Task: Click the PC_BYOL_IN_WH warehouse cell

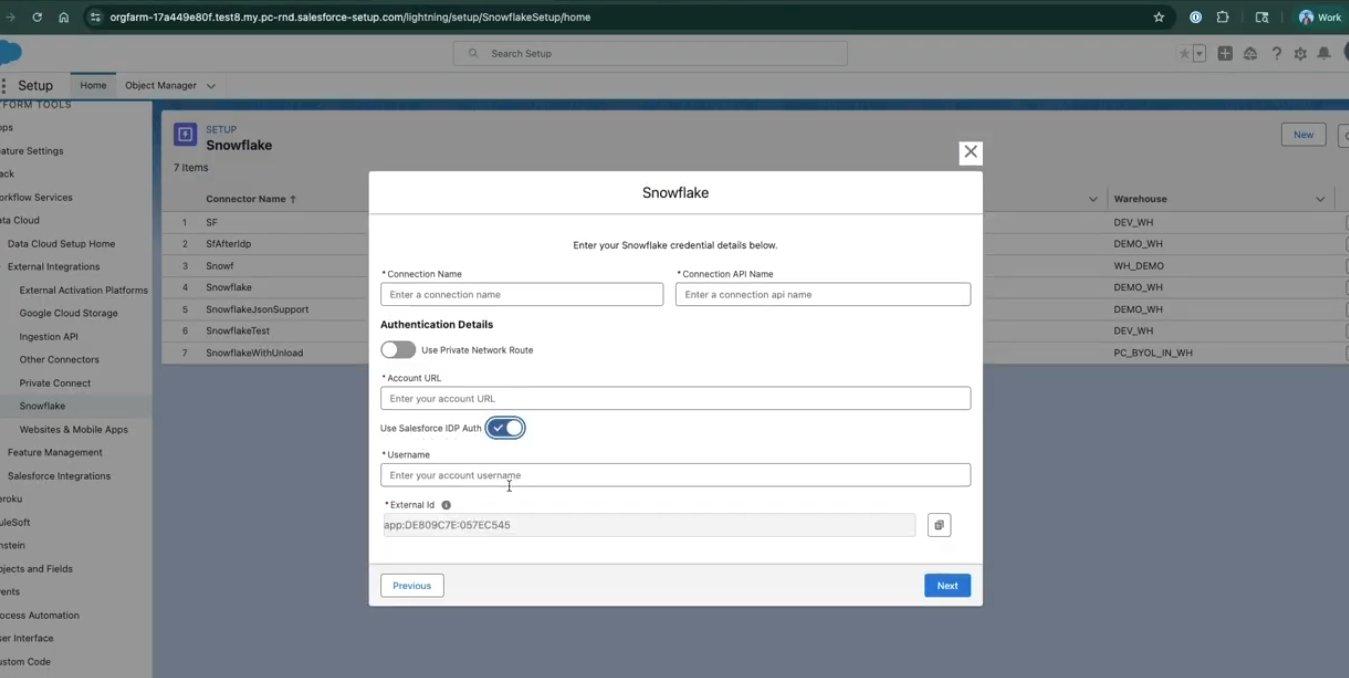Action: pos(1153,353)
